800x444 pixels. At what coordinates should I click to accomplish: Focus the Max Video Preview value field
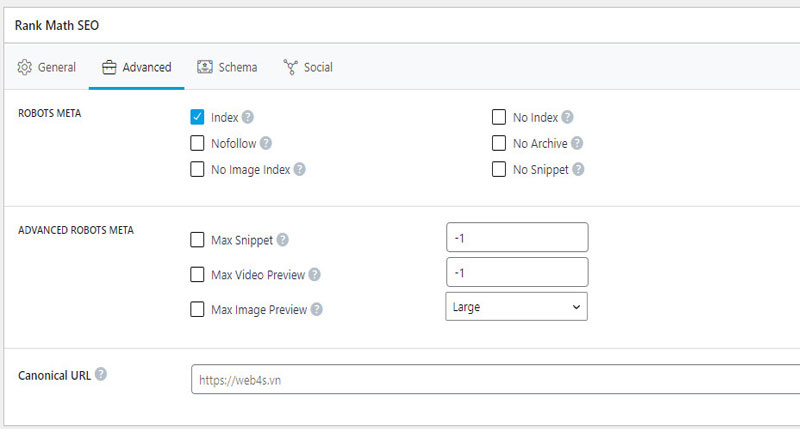pyautogui.click(x=516, y=272)
